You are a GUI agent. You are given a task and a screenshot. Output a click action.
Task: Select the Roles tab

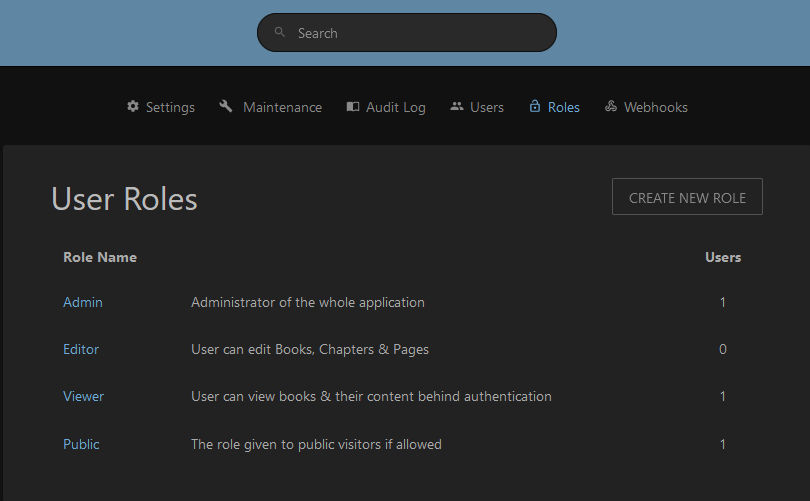554,107
